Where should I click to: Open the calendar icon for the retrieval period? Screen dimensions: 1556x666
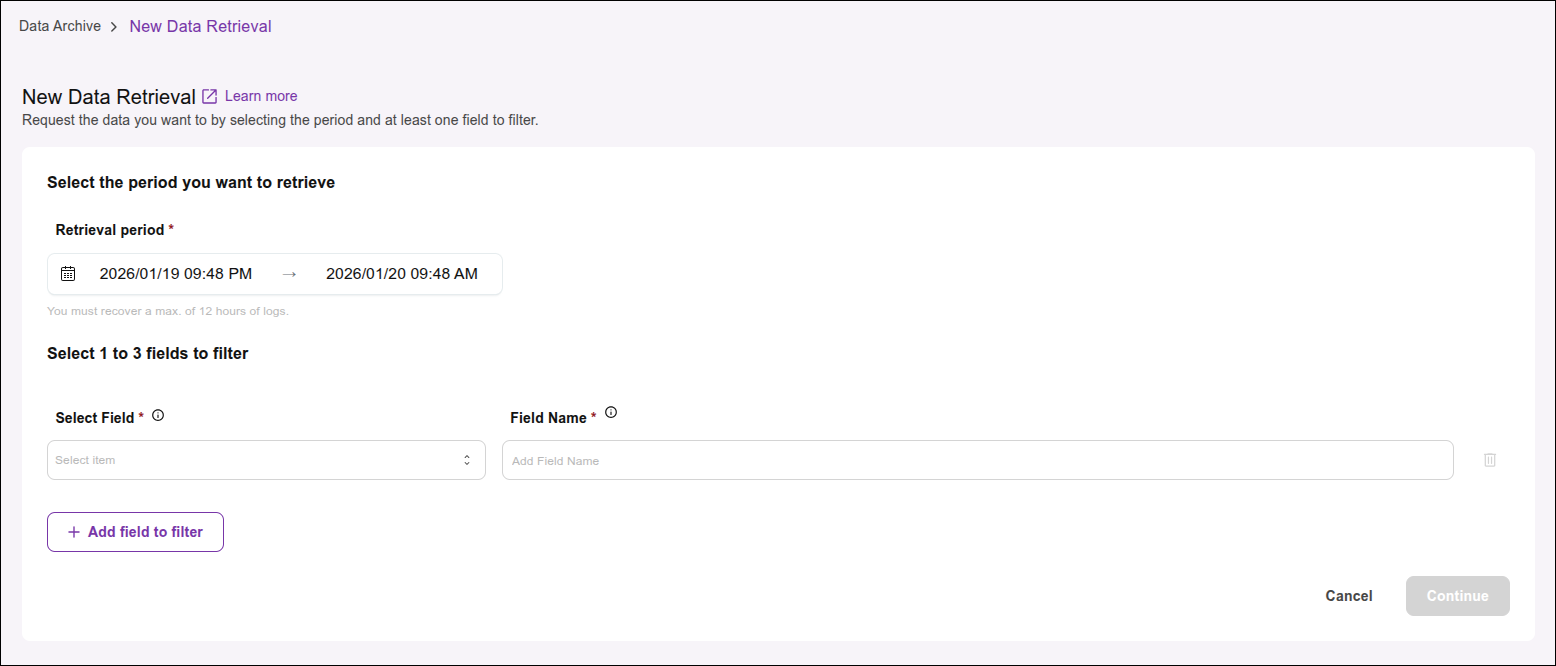tap(68, 273)
